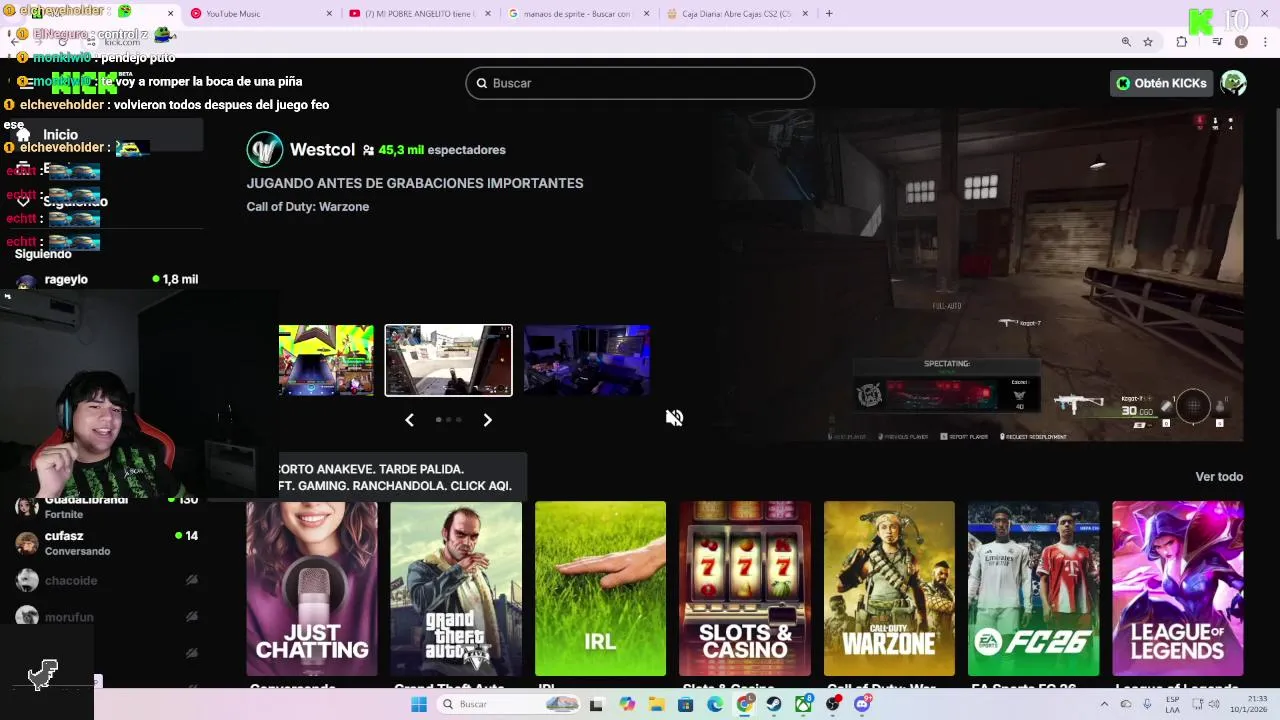The image size is (1280, 720).
Task: Open the Call of Duty: Warzone category link
Action: (x=308, y=207)
